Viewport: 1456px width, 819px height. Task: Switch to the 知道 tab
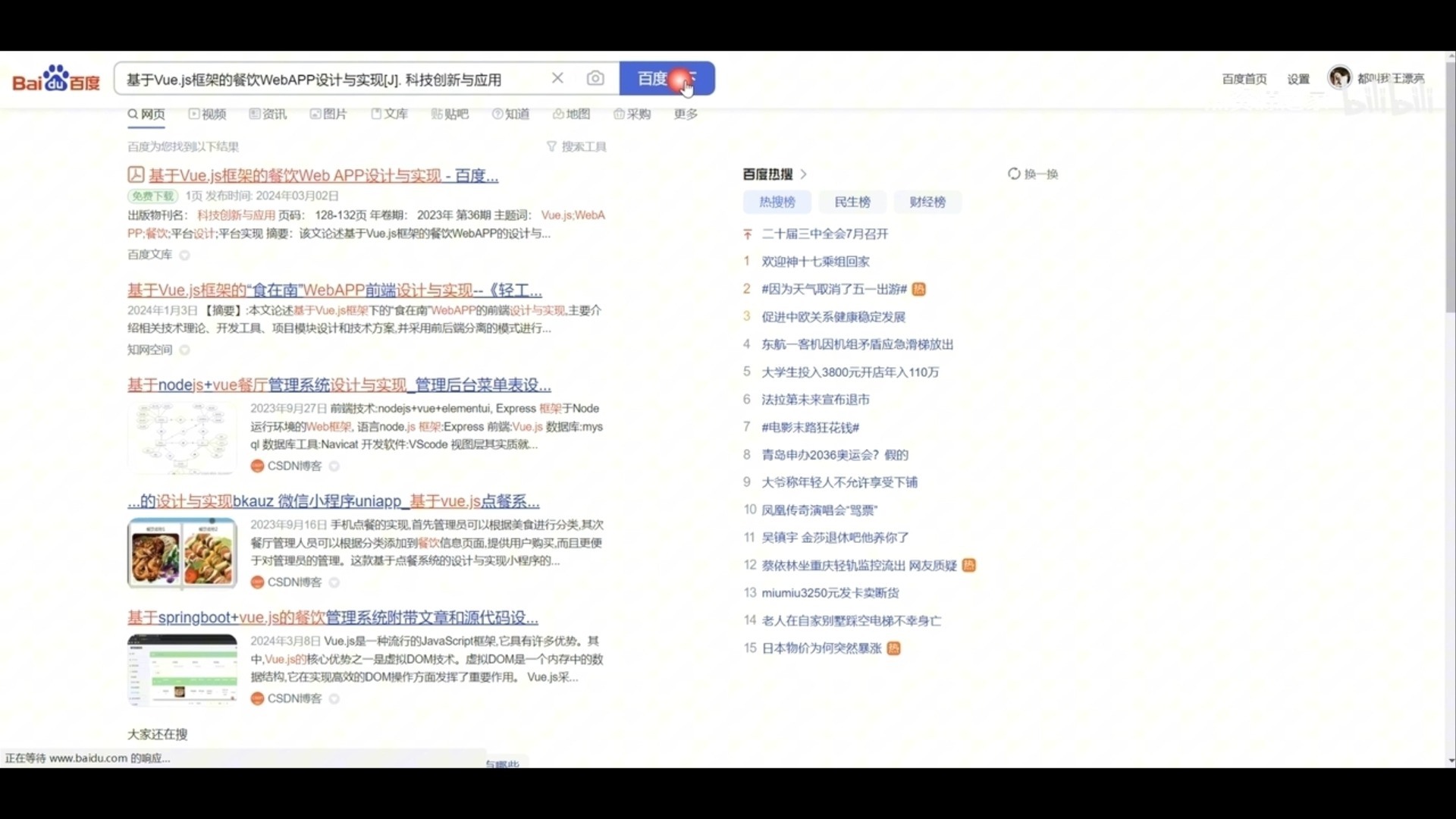point(511,115)
